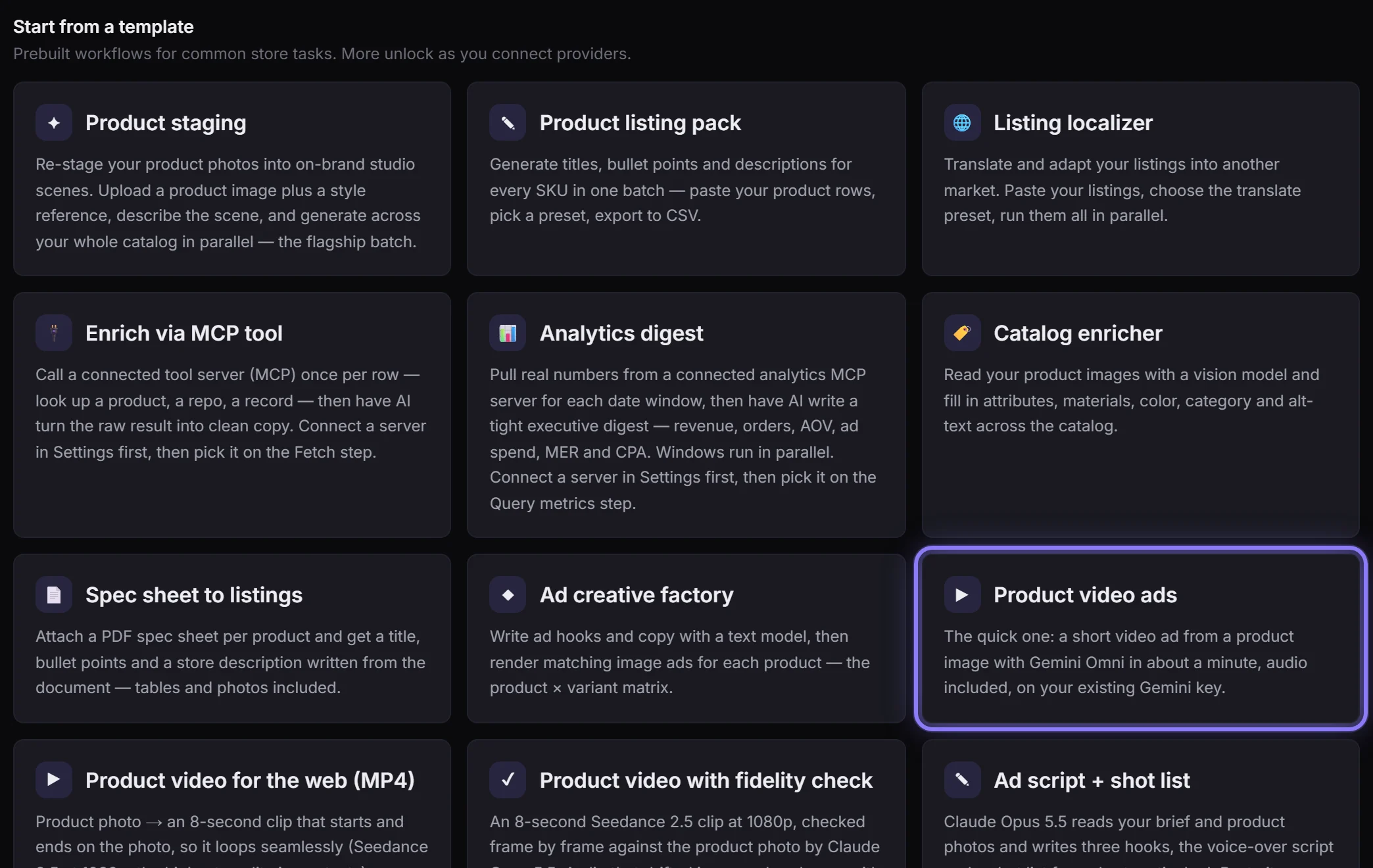Click the Ad creative factory description

point(680,662)
